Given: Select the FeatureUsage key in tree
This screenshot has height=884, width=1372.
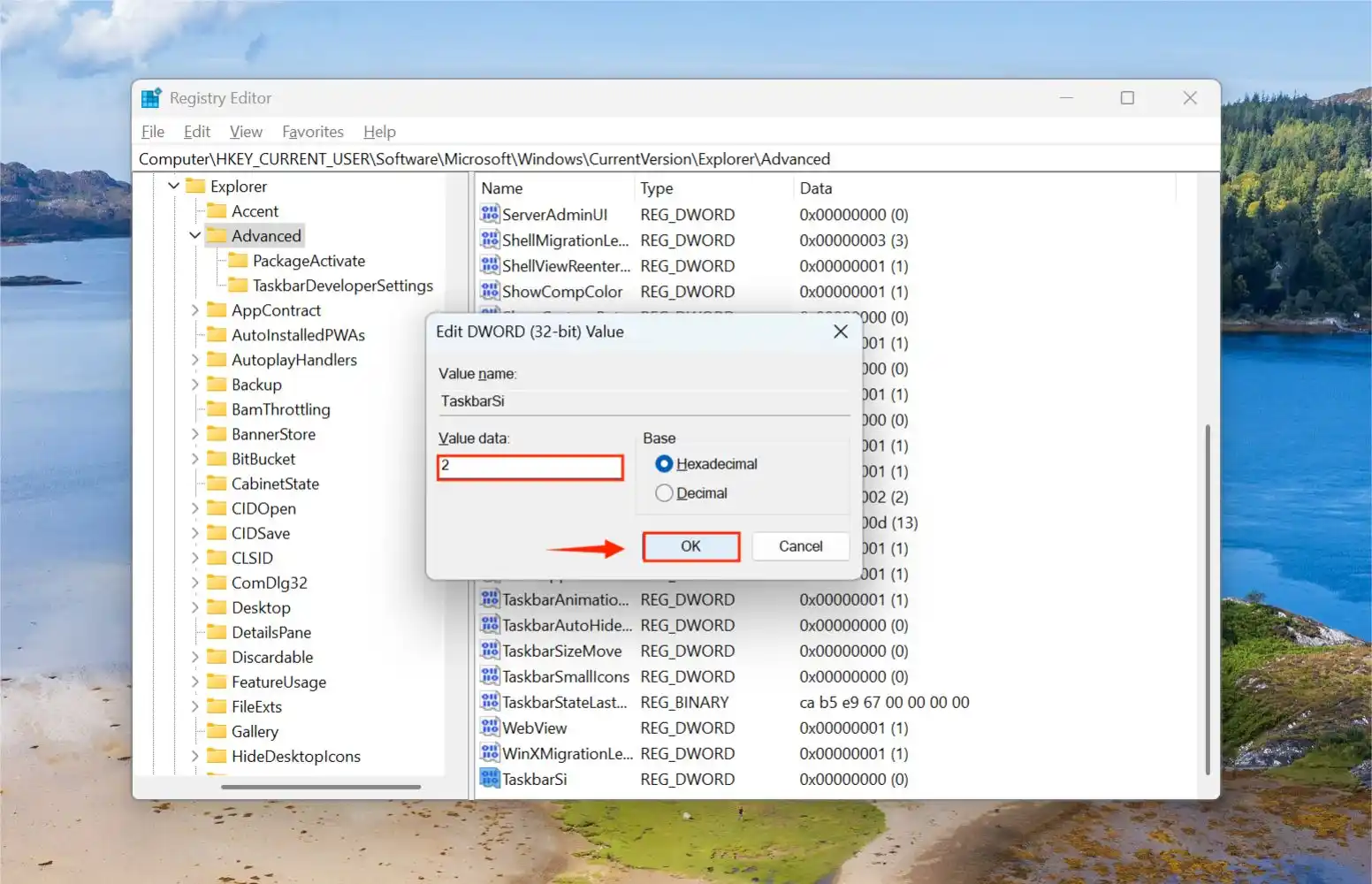Looking at the screenshot, I should (278, 681).
